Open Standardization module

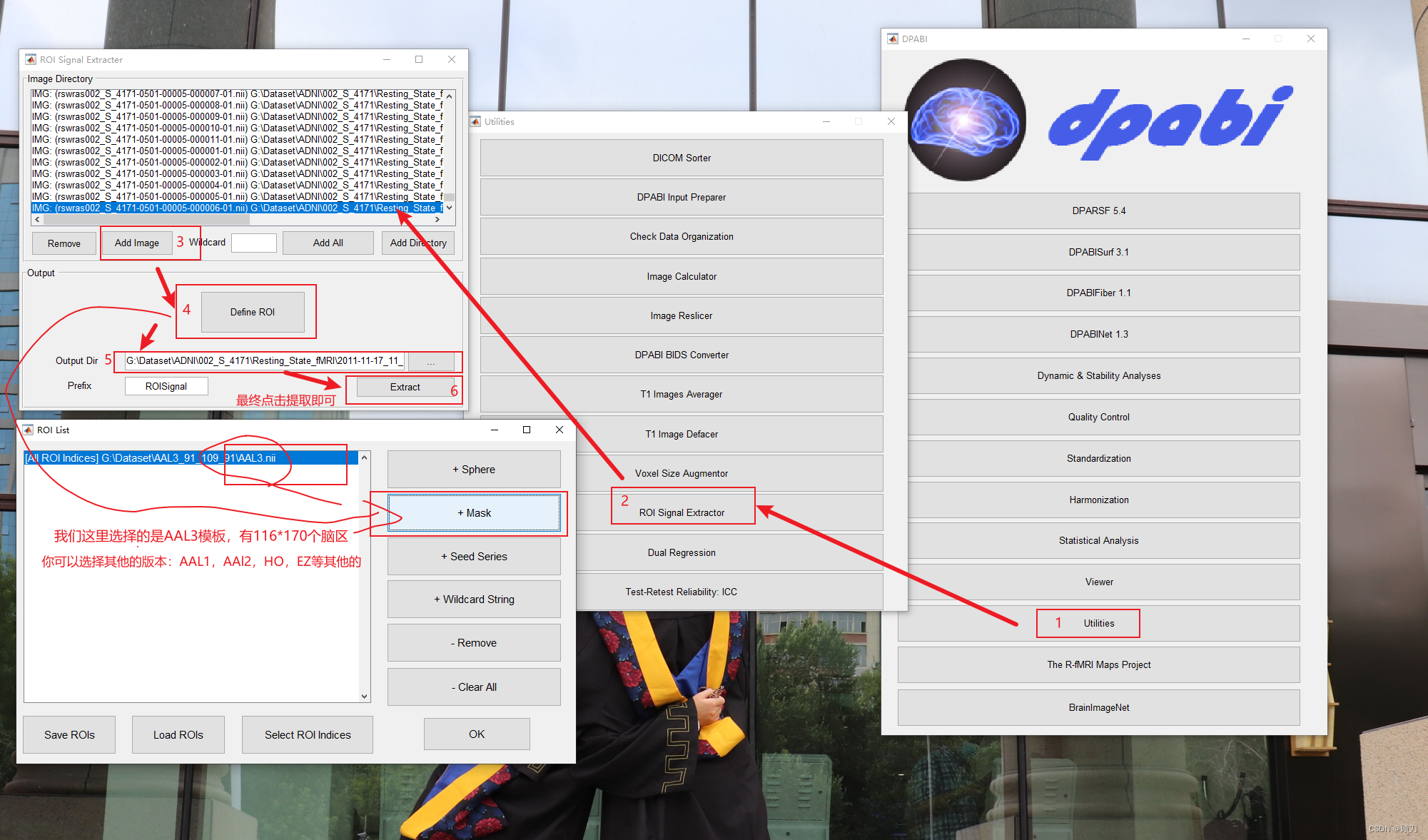1098,458
